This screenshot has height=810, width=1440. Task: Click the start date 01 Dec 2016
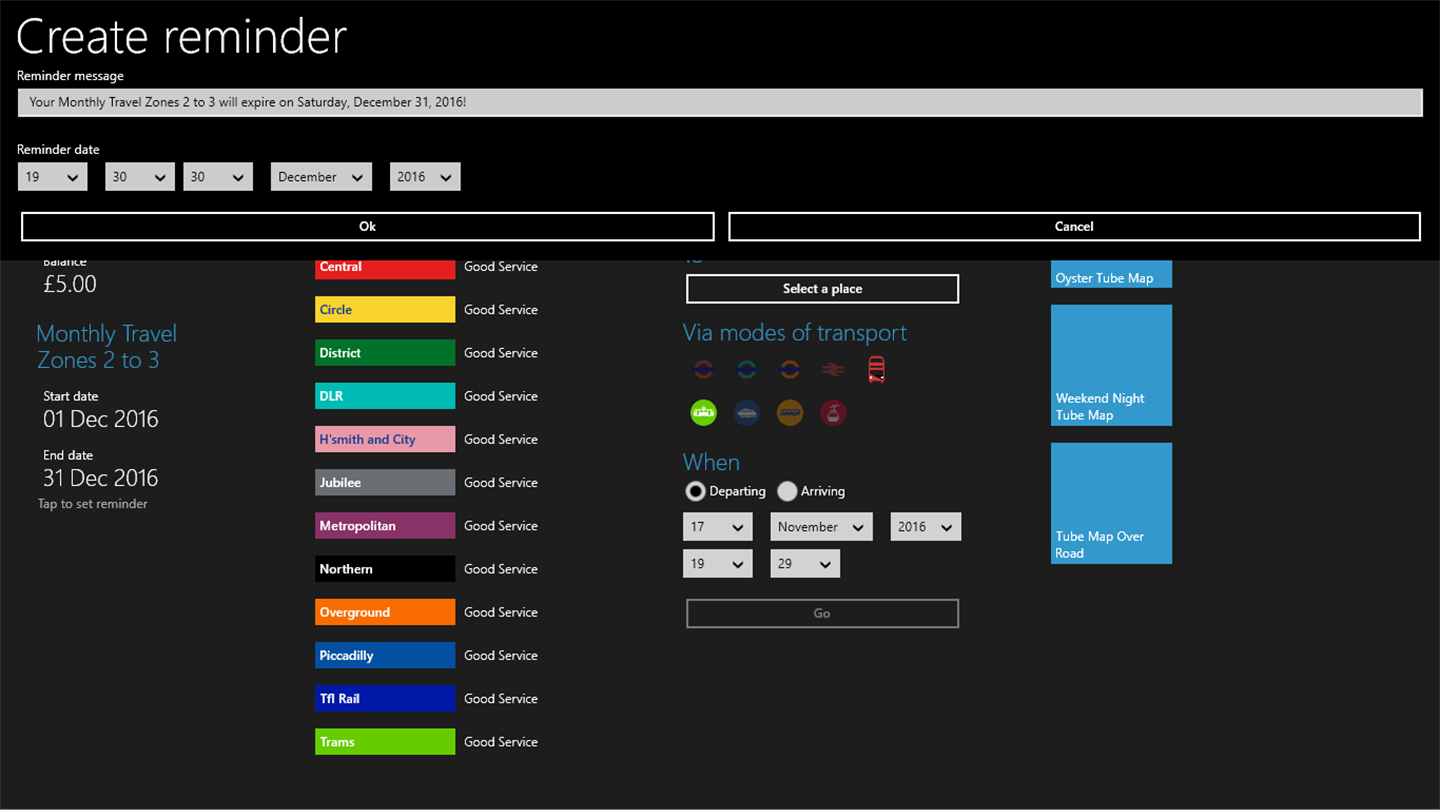pos(101,419)
